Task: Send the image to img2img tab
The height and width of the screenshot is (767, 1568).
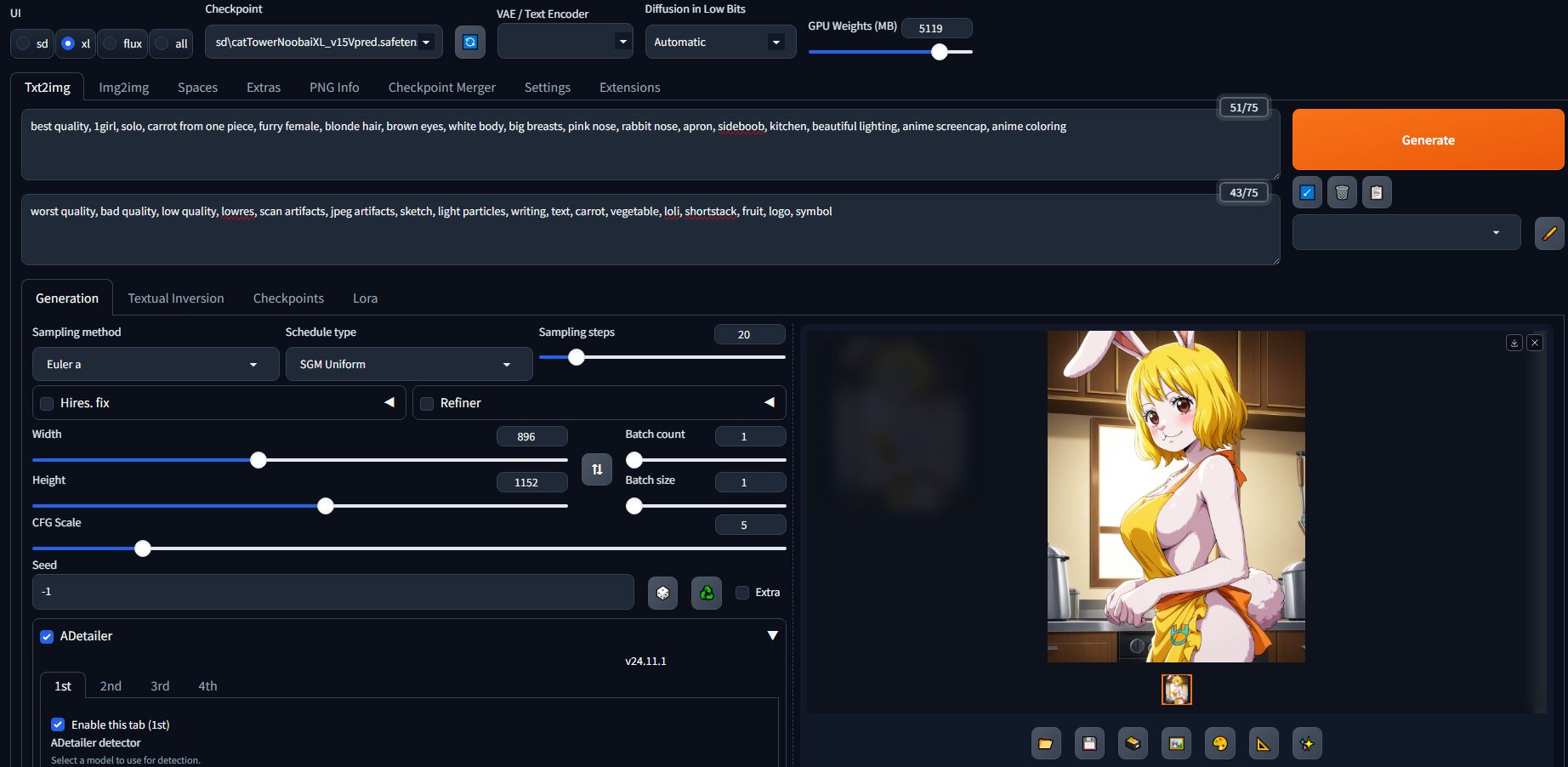Action: tap(1177, 744)
